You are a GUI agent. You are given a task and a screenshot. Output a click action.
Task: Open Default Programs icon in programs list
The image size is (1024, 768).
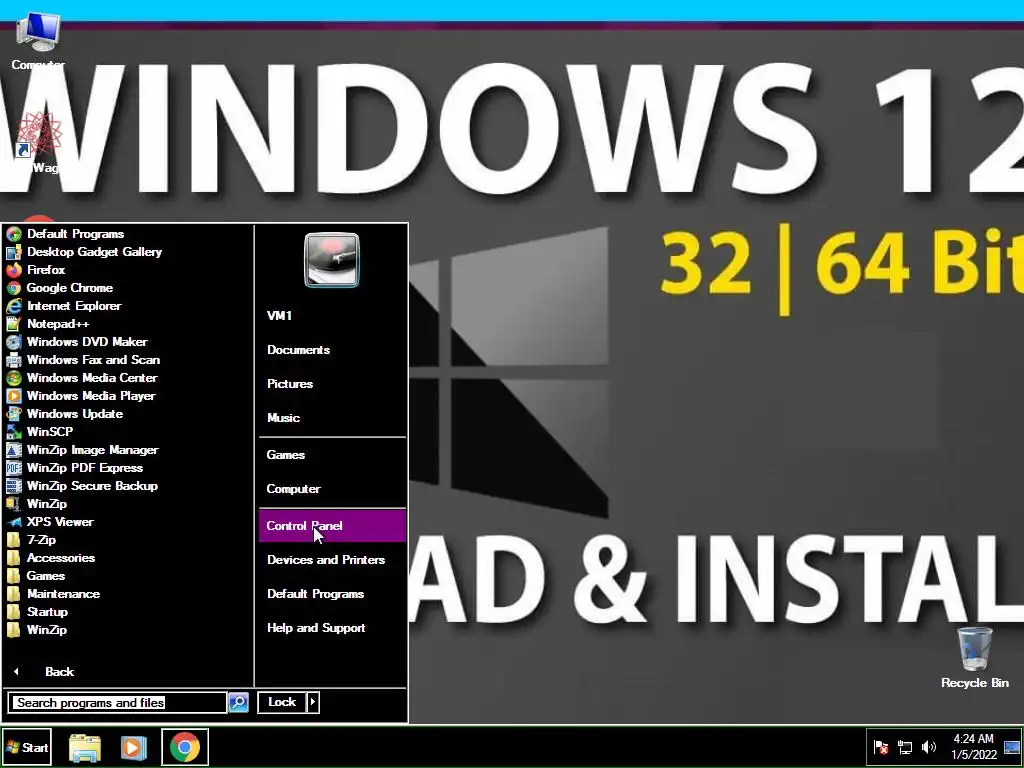(x=14, y=234)
